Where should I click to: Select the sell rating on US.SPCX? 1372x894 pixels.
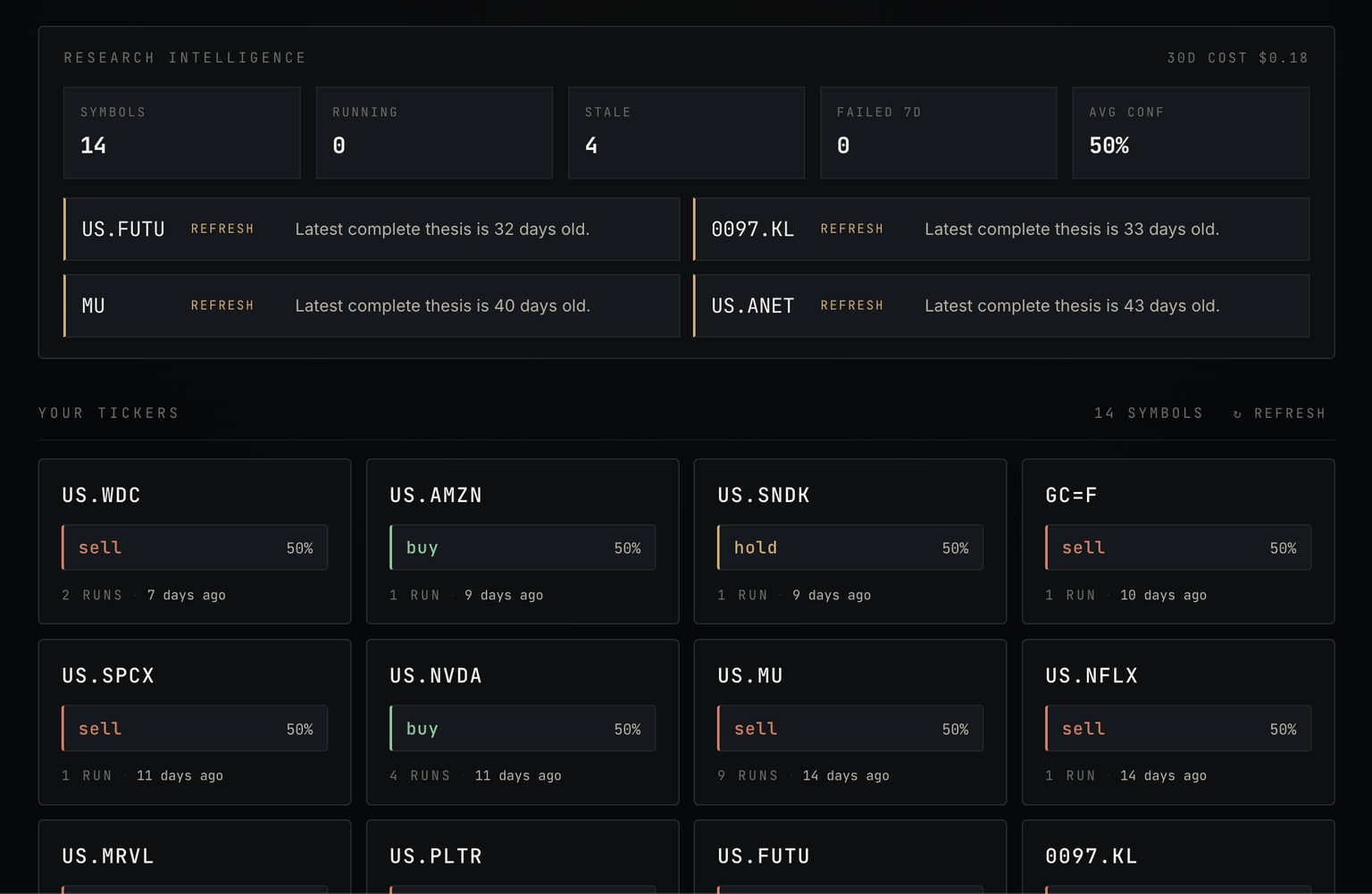(x=195, y=728)
